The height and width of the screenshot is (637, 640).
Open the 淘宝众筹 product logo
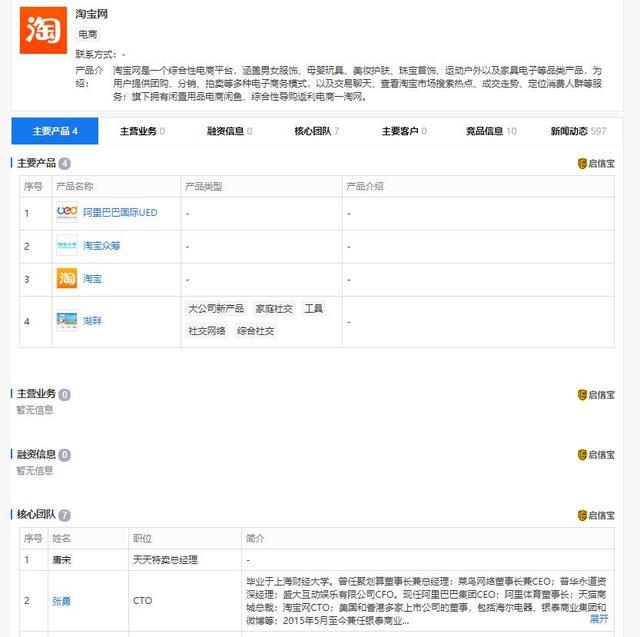(x=67, y=245)
